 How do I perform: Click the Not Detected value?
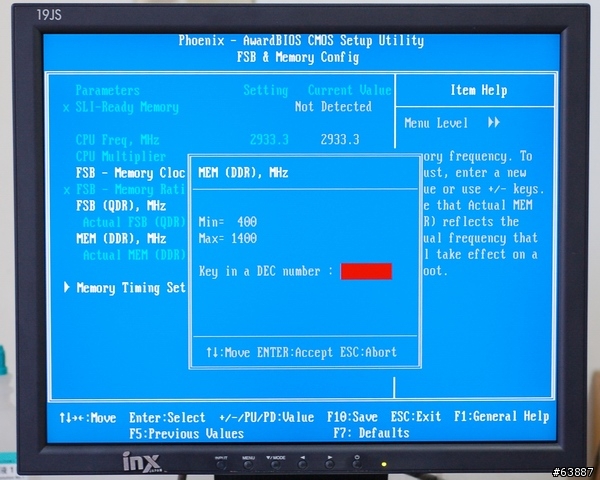pos(333,106)
